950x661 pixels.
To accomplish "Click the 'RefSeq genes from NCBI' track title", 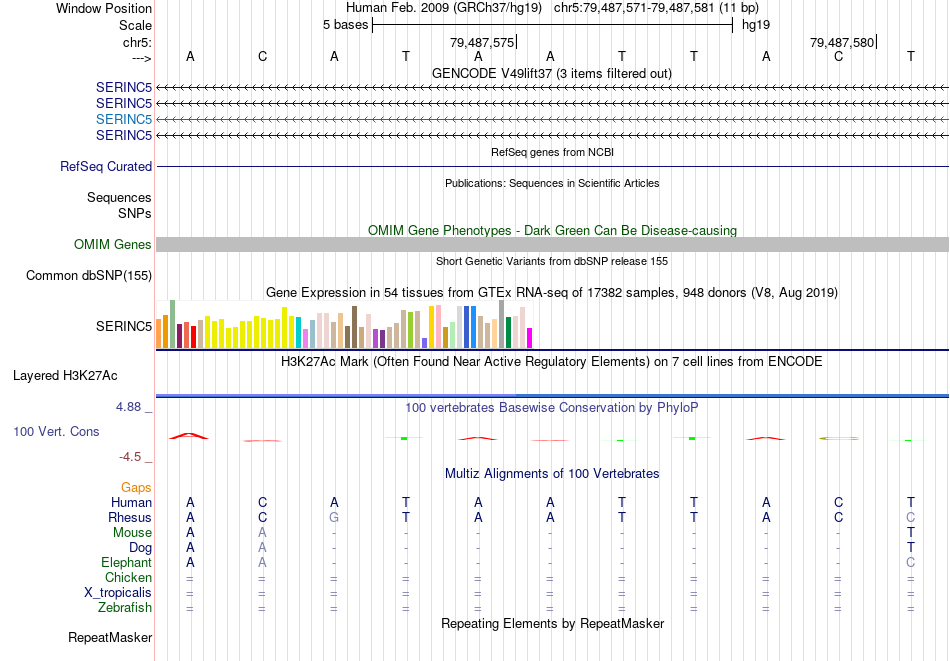I will coord(552,152).
